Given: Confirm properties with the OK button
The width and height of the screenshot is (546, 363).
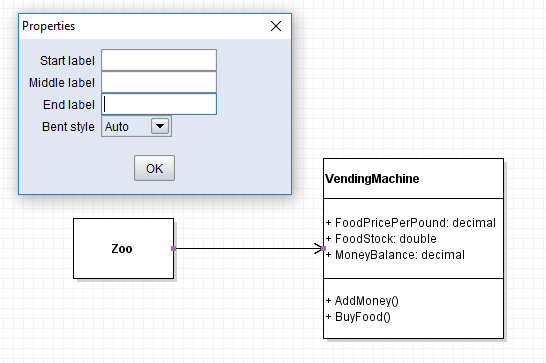Looking at the screenshot, I should [154, 168].
